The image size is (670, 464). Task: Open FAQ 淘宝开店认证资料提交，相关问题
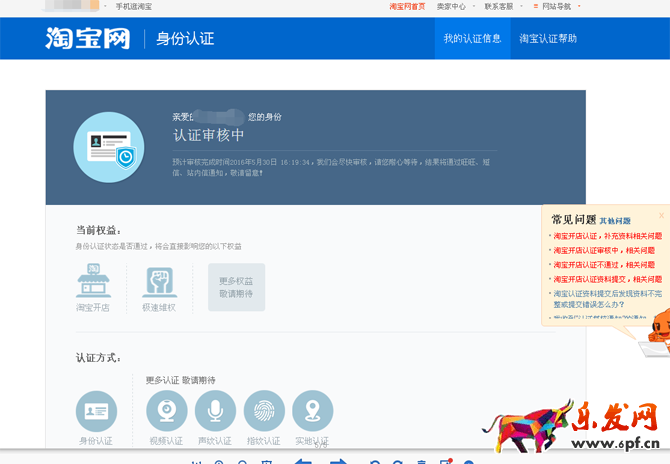(x=608, y=279)
